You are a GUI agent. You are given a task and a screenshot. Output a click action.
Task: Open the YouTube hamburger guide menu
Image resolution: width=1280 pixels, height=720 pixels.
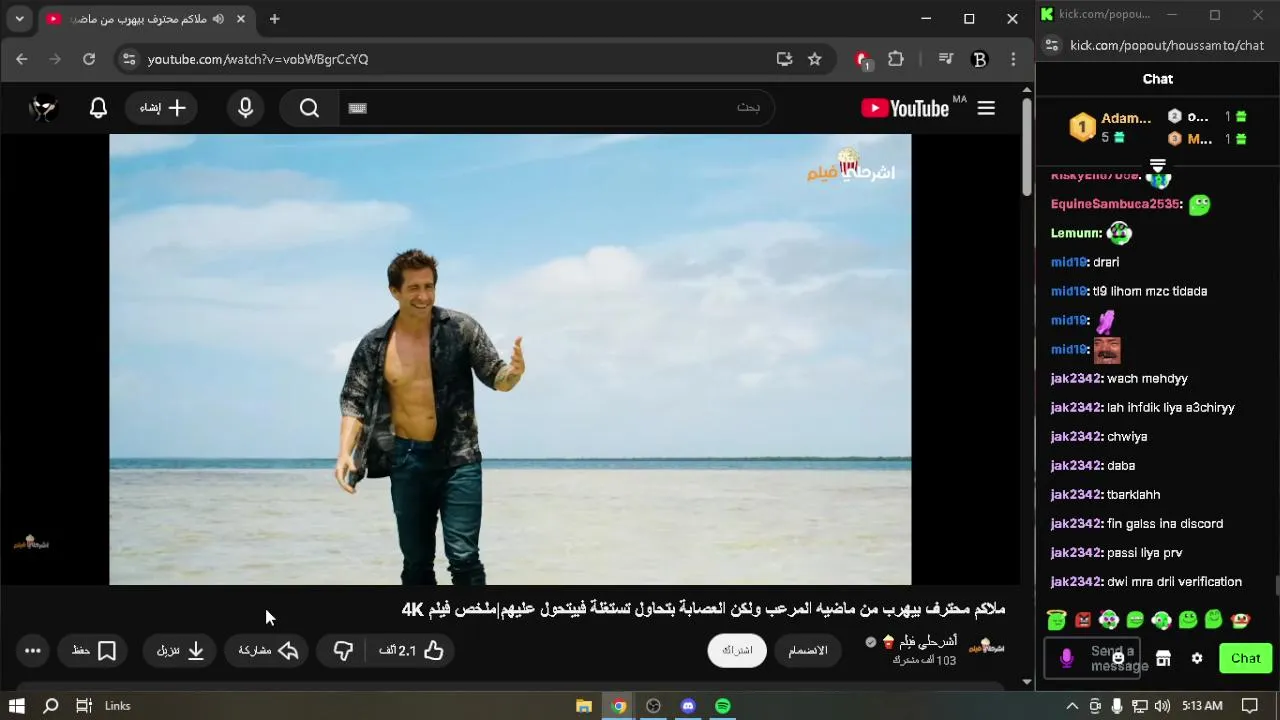(986, 108)
